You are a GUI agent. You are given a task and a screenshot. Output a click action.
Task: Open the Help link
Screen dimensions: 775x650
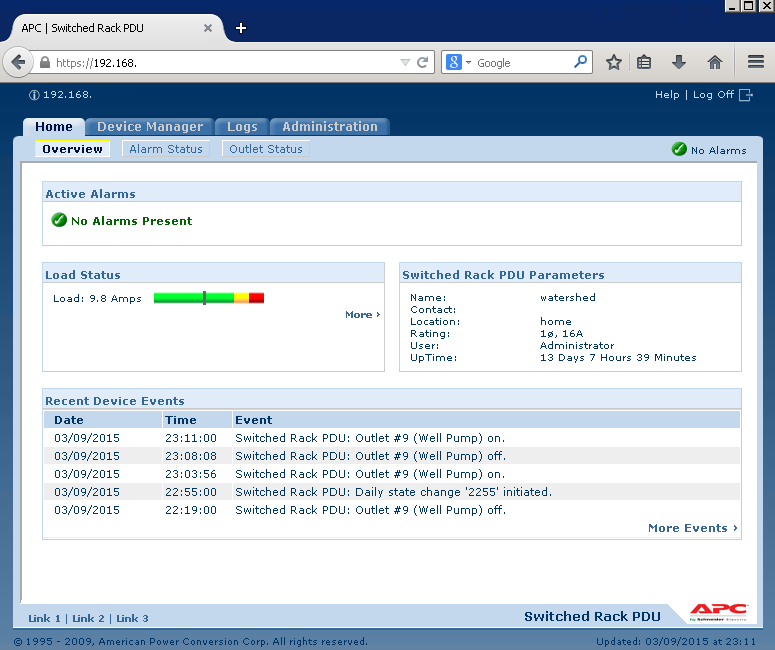tap(667, 94)
